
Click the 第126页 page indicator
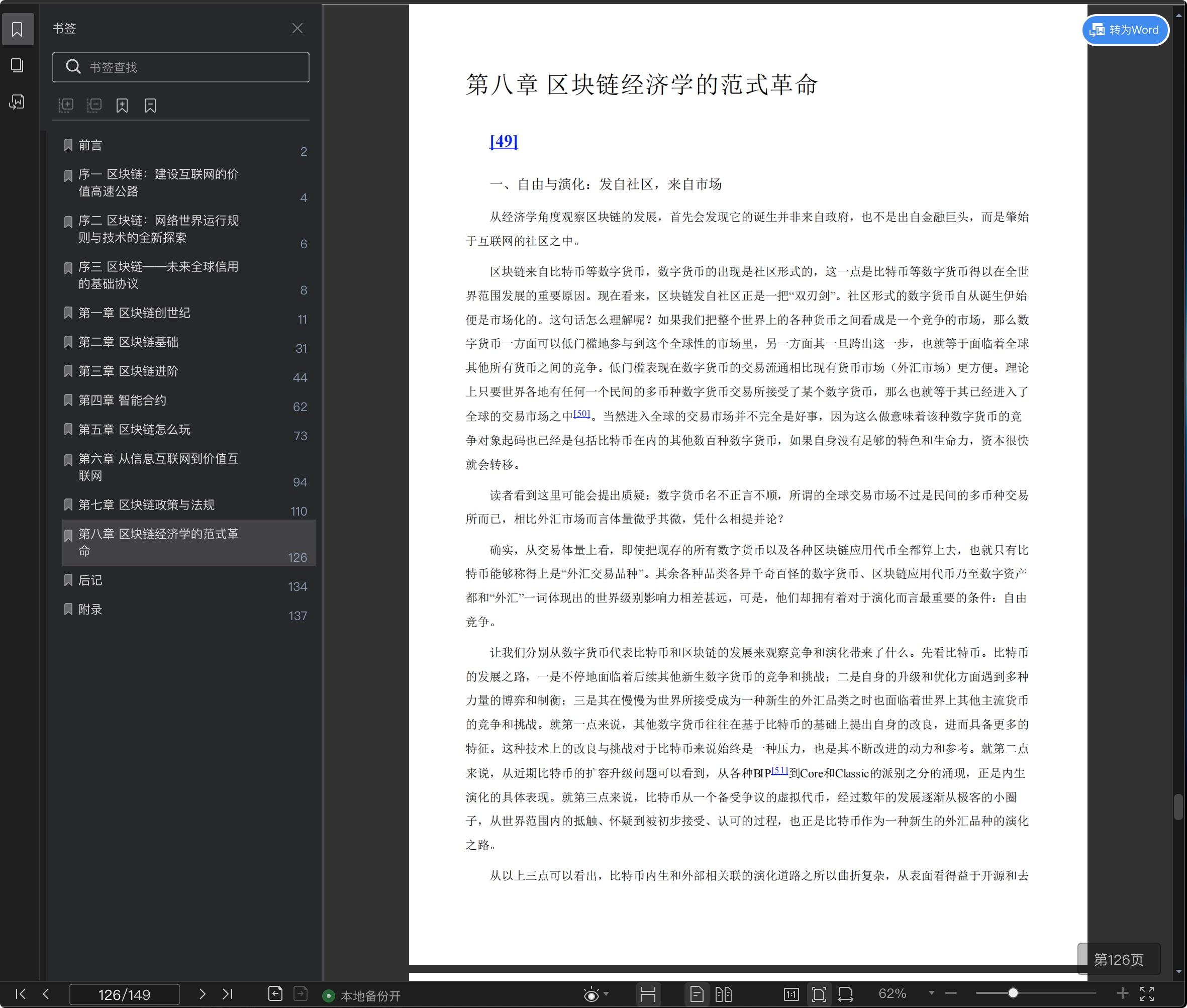point(1119,959)
